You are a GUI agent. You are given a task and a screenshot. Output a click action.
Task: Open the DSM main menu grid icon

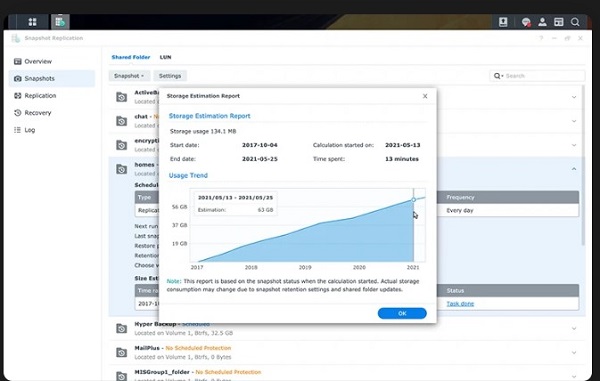pyautogui.click(x=33, y=22)
